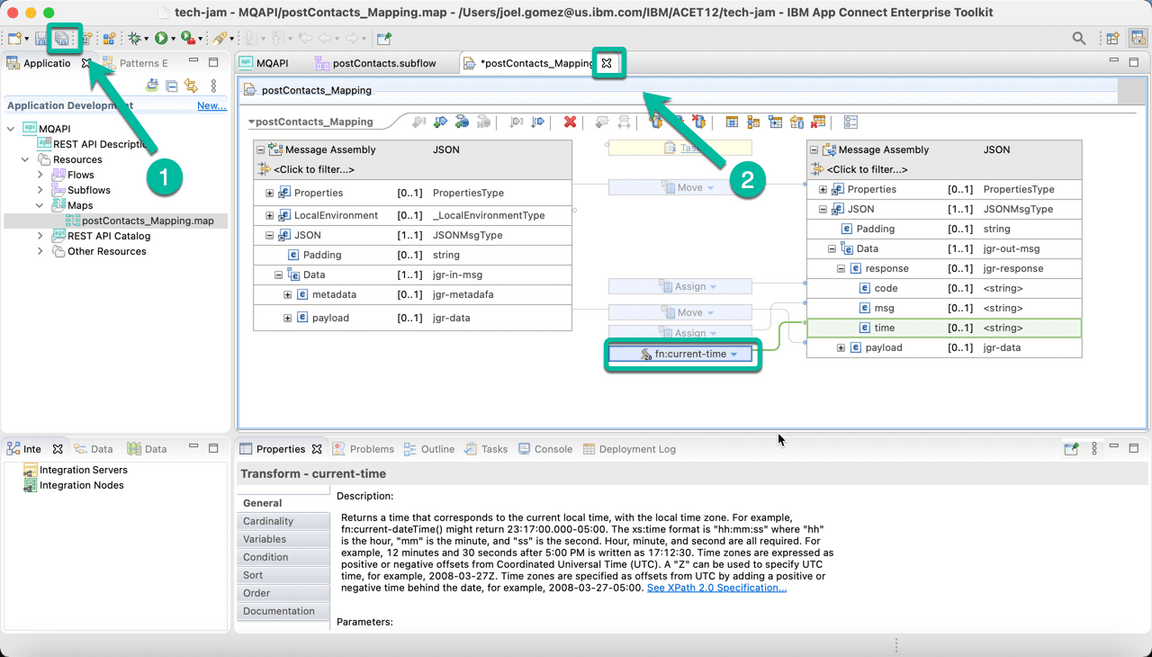Expand the metadata element in the input assembly
The width and height of the screenshot is (1152, 657).
288,294
